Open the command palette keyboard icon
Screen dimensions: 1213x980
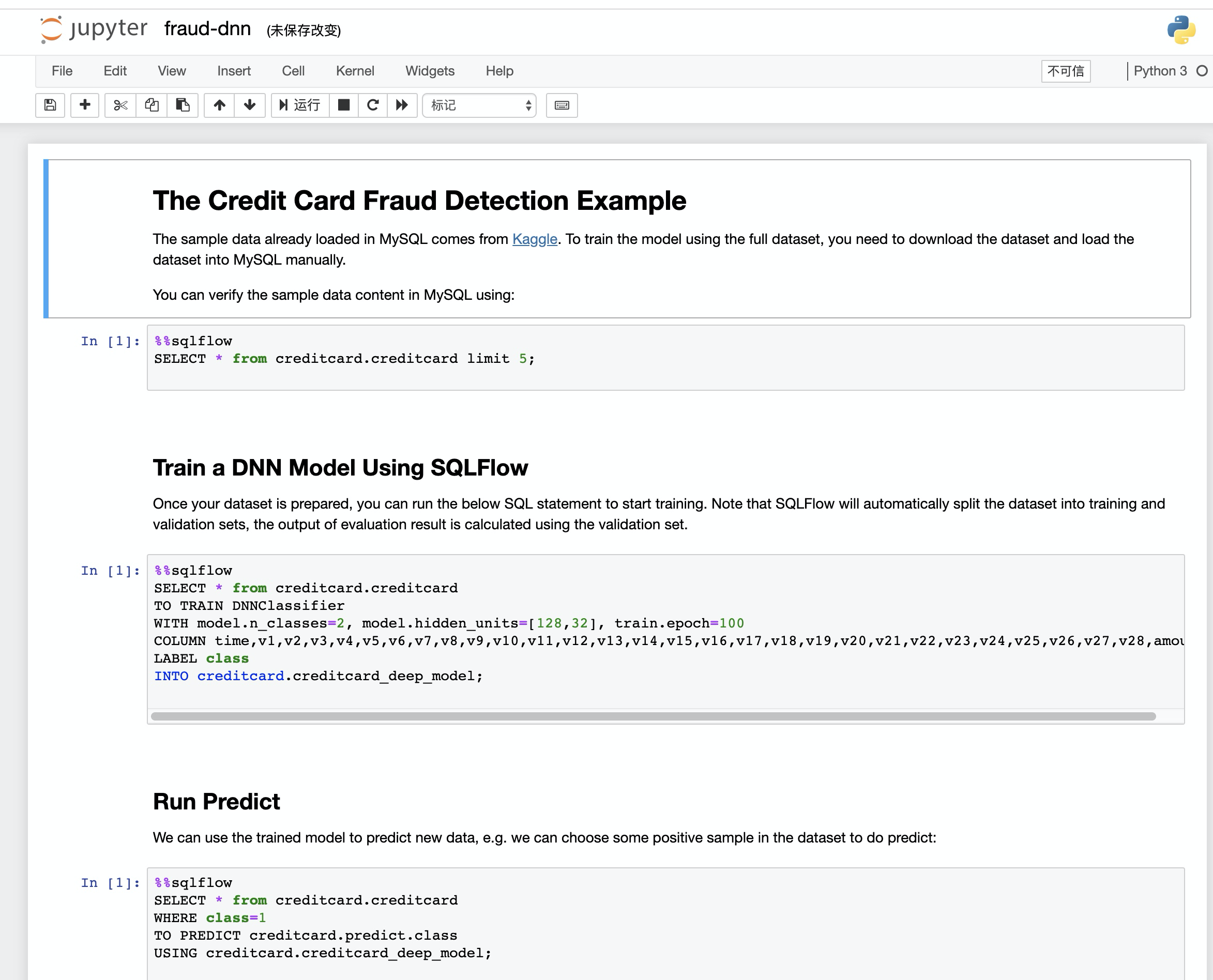pos(562,105)
